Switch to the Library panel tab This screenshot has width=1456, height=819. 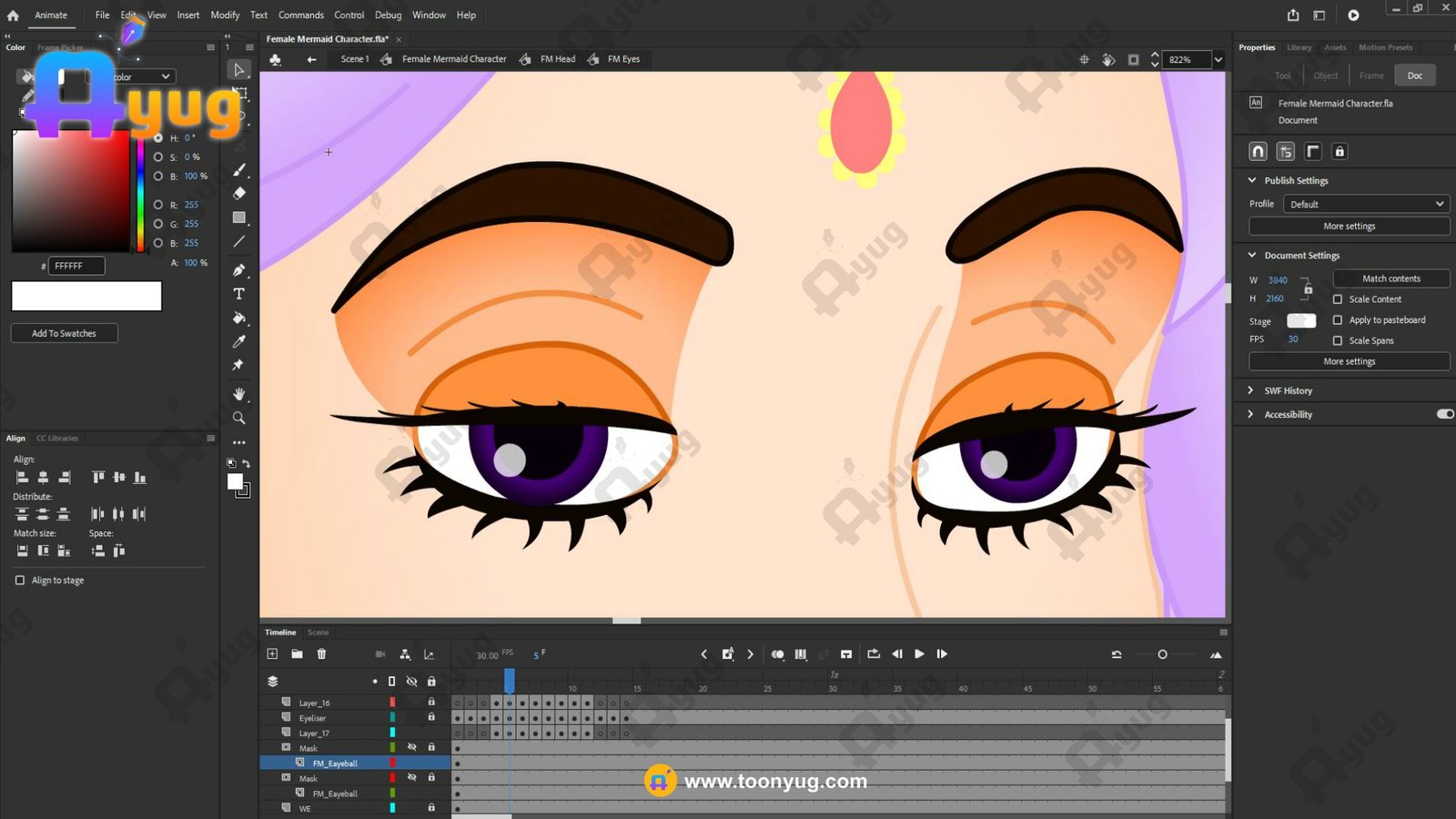coord(1299,47)
